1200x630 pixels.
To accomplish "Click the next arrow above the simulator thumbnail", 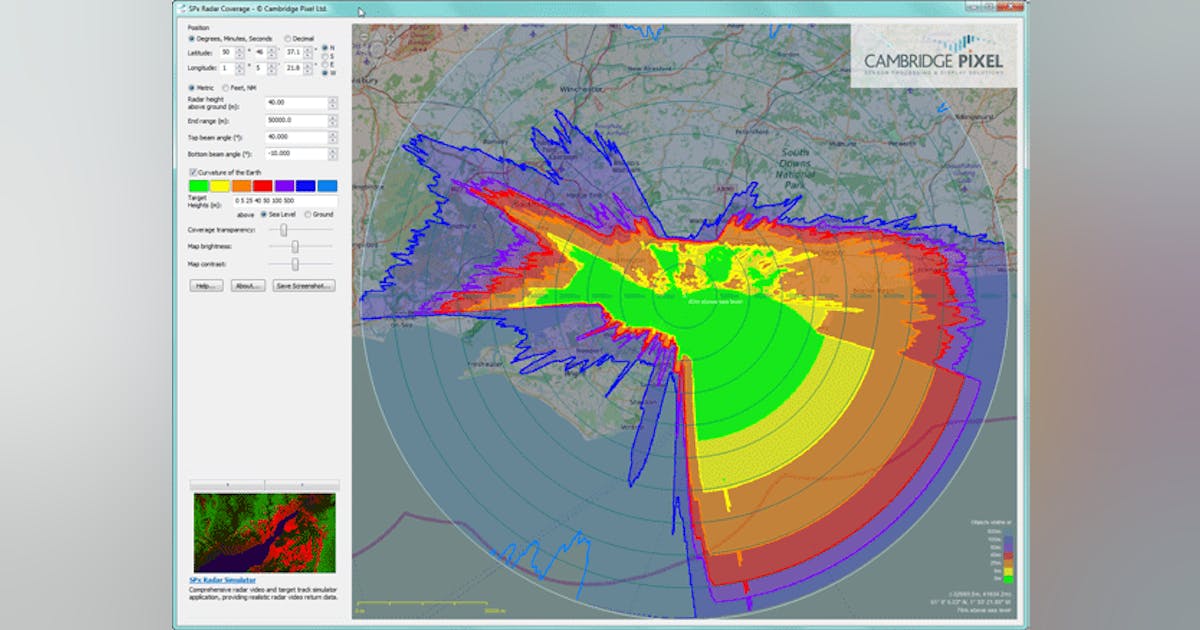I will 302,484.
